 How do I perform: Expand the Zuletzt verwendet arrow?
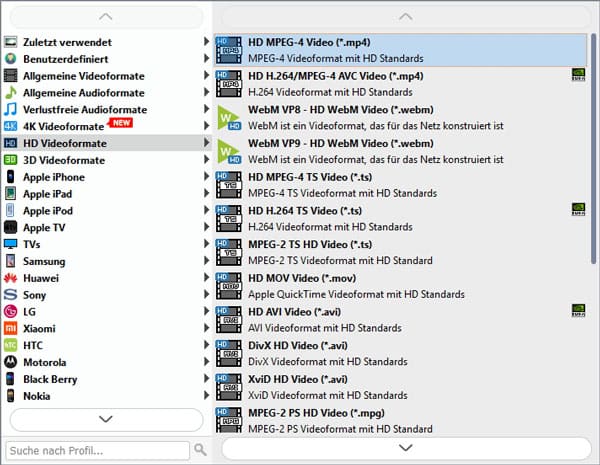(207, 42)
